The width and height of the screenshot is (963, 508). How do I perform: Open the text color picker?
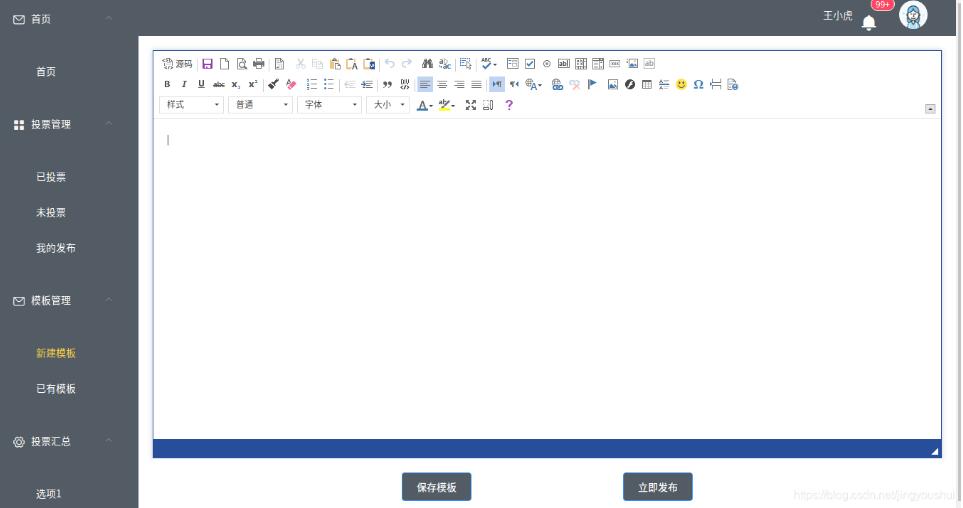pos(424,106)
